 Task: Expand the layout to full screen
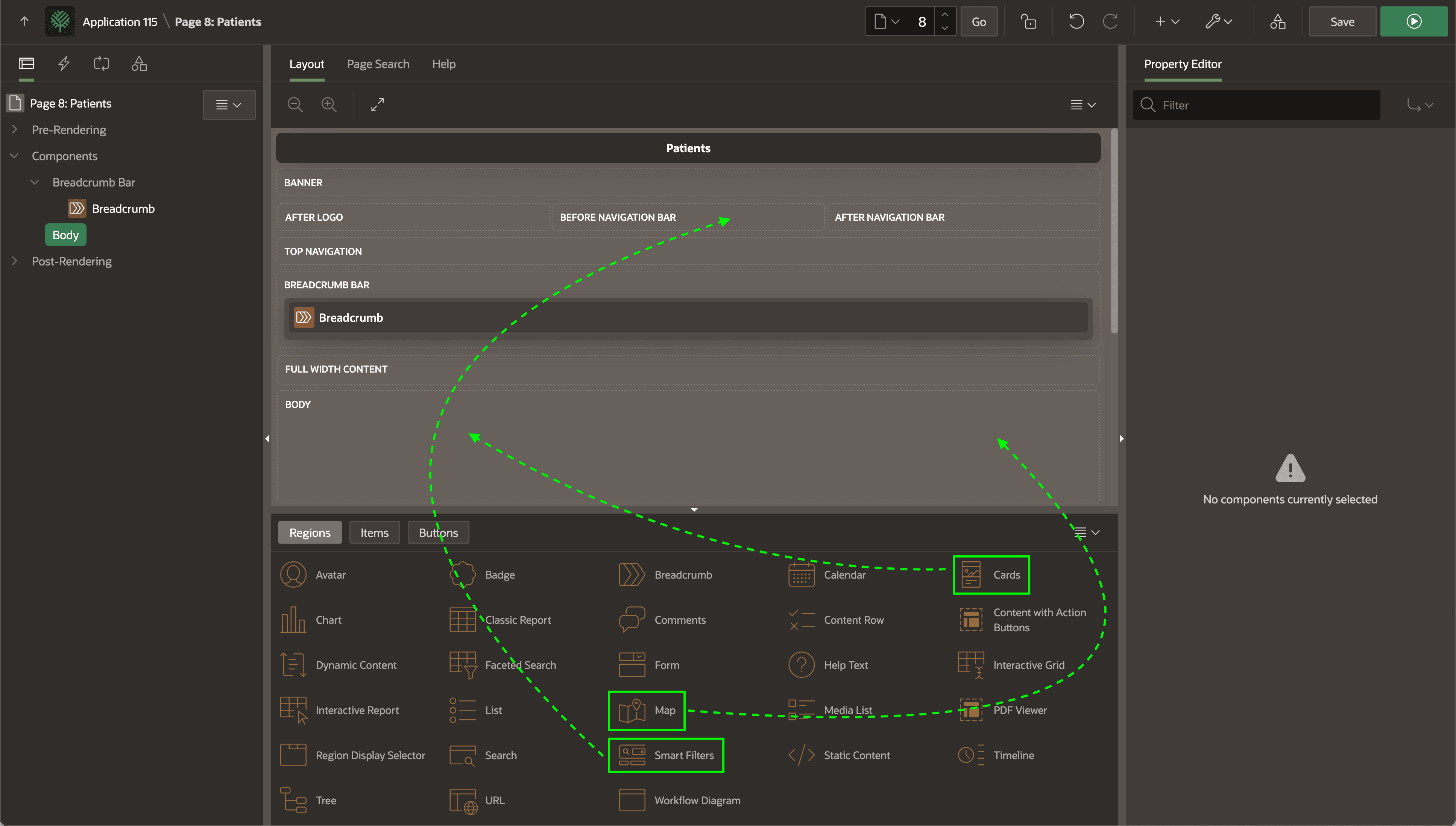point(377,105)
